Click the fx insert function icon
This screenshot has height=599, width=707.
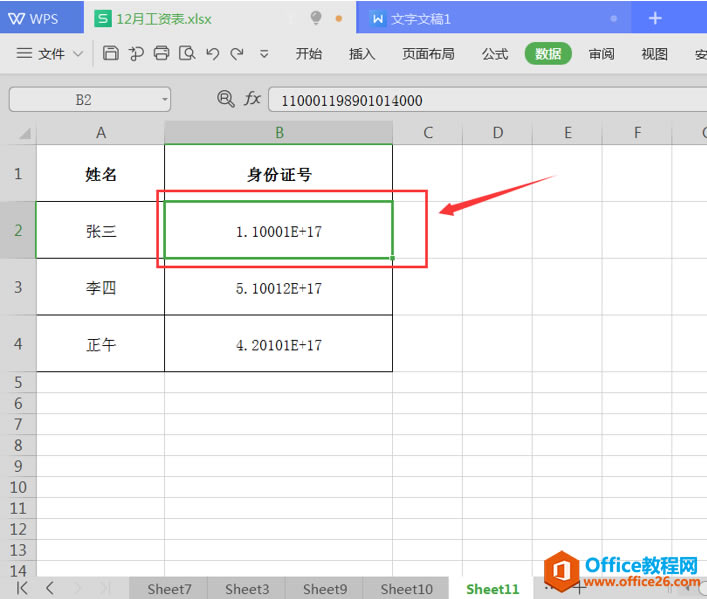252,98
